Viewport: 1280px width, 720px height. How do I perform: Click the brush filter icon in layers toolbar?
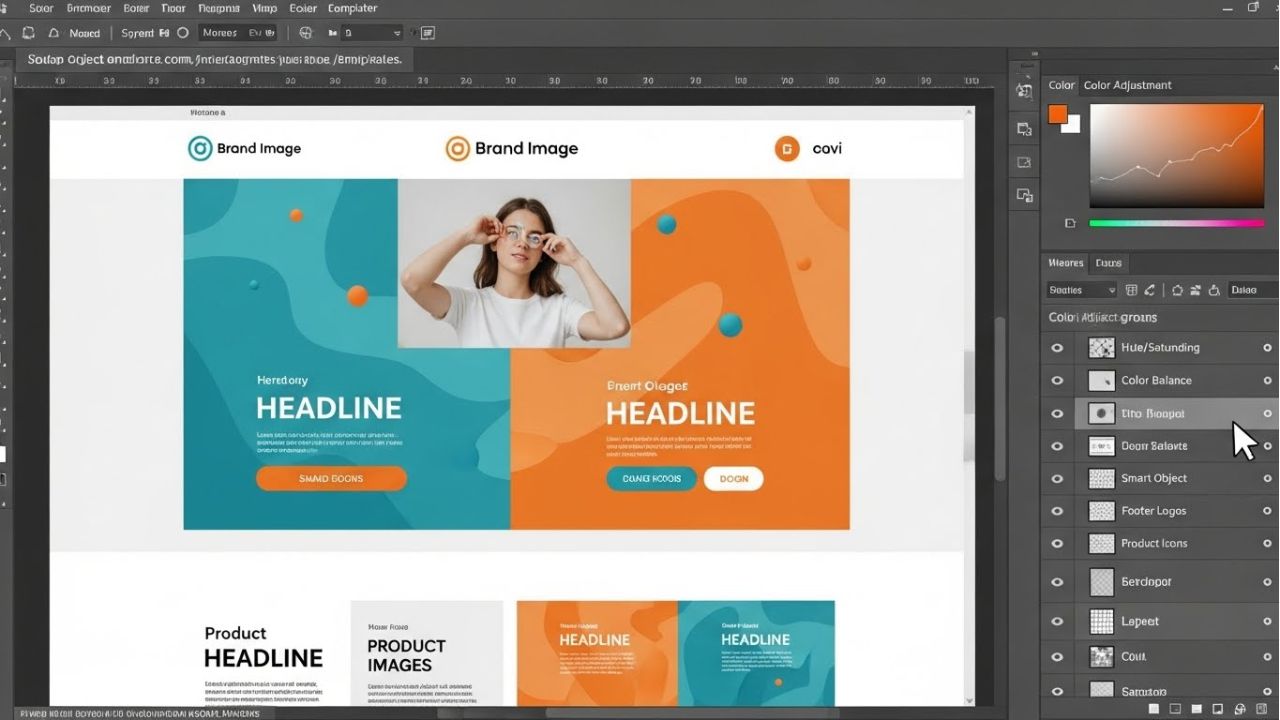pyautogui.click(x=1150, y=290)
